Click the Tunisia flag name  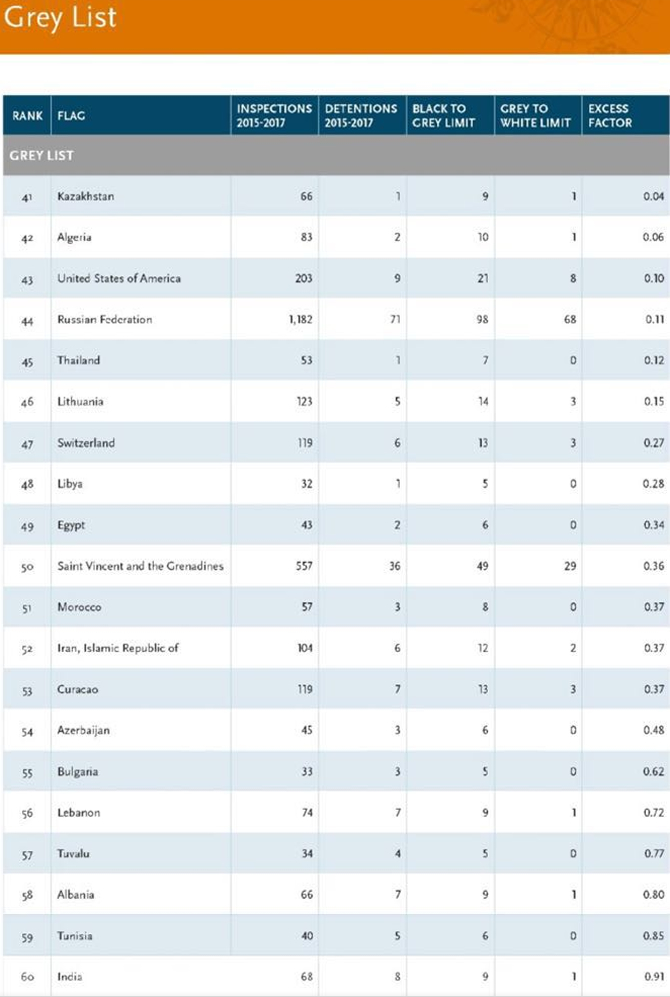tap(76, 936)
